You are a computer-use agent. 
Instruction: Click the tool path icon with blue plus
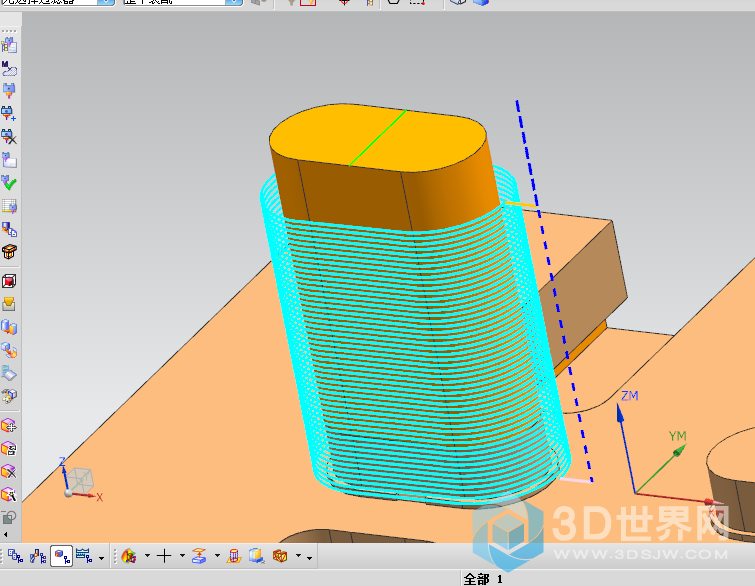(x=9, y=114)
